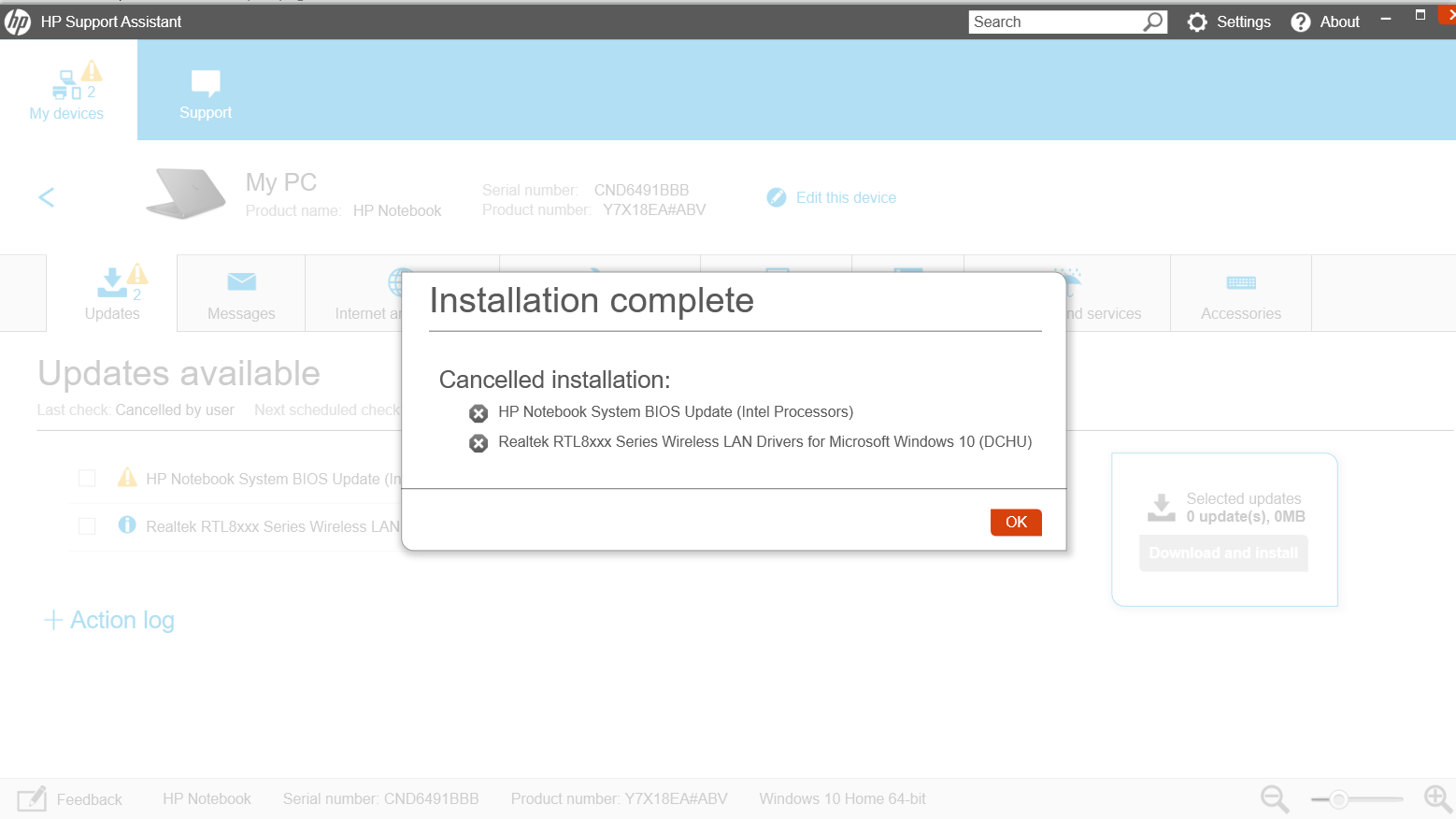Click the Download and install button

[1223, 553]
